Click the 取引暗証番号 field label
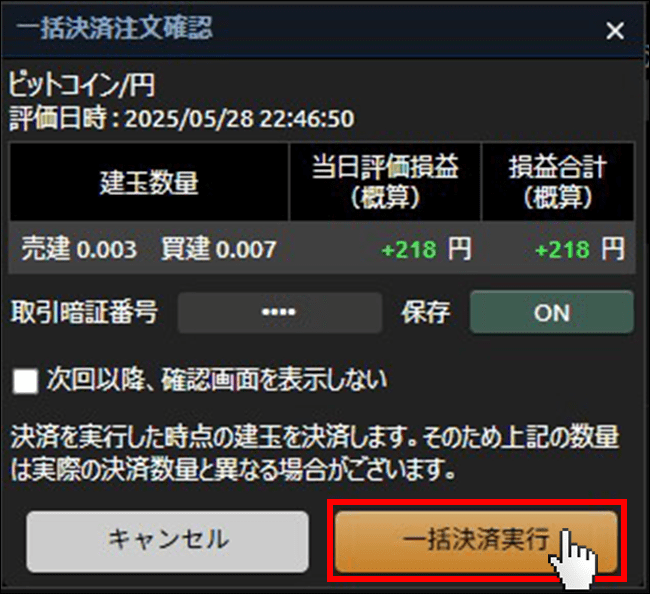This screenshot has height=594, width=650. coord(84,312)
